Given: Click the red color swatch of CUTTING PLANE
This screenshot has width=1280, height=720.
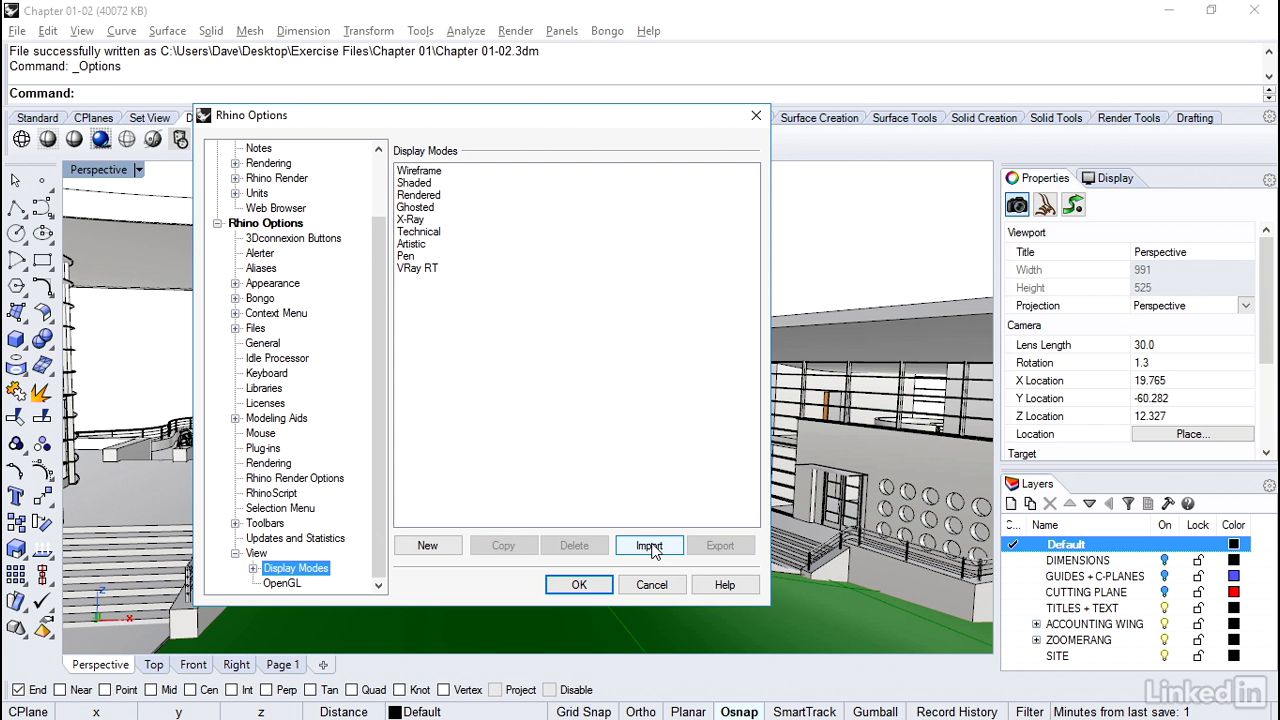Looking at the screenshot, I should (1234, 592).
